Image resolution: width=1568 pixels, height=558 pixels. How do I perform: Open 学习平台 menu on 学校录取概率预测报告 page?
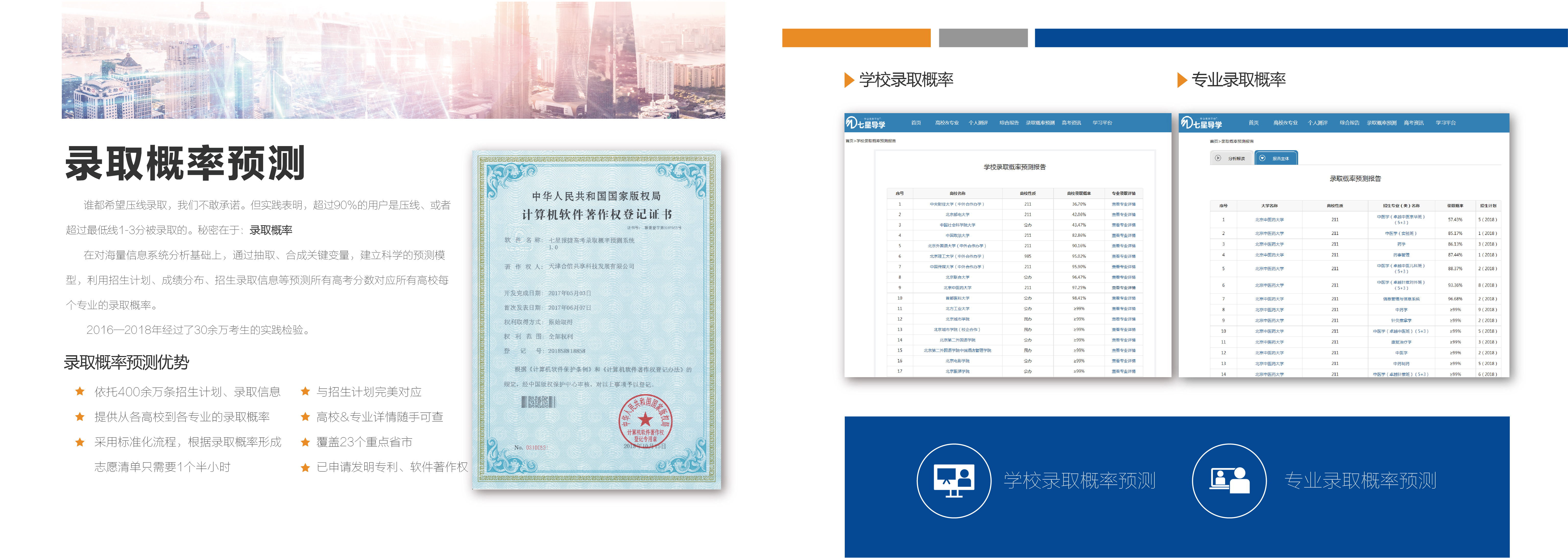pos(1102,123)
